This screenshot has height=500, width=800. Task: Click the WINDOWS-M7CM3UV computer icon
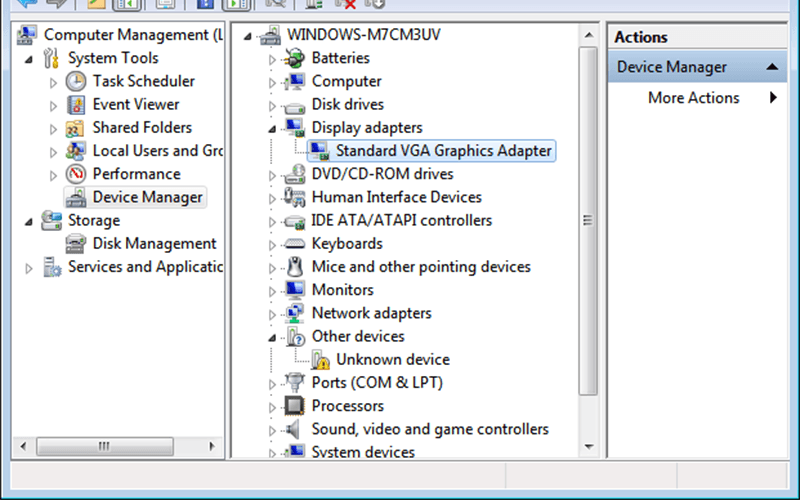point(270,35)
